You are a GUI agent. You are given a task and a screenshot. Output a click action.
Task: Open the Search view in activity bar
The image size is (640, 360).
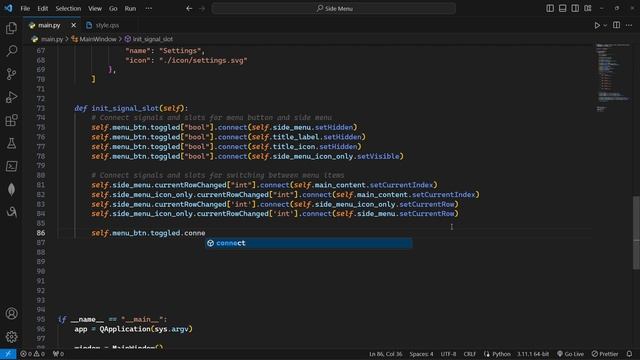coord(11,51)
